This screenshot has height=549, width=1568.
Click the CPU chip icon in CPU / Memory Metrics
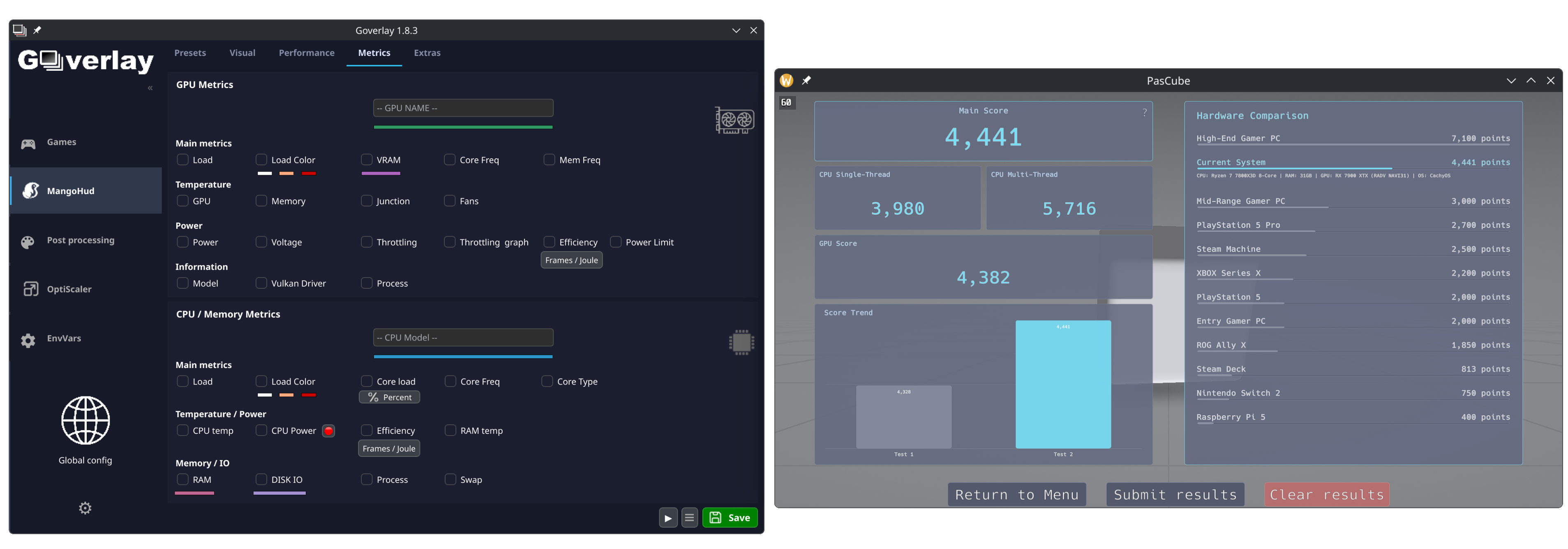(x=741, y=343)
